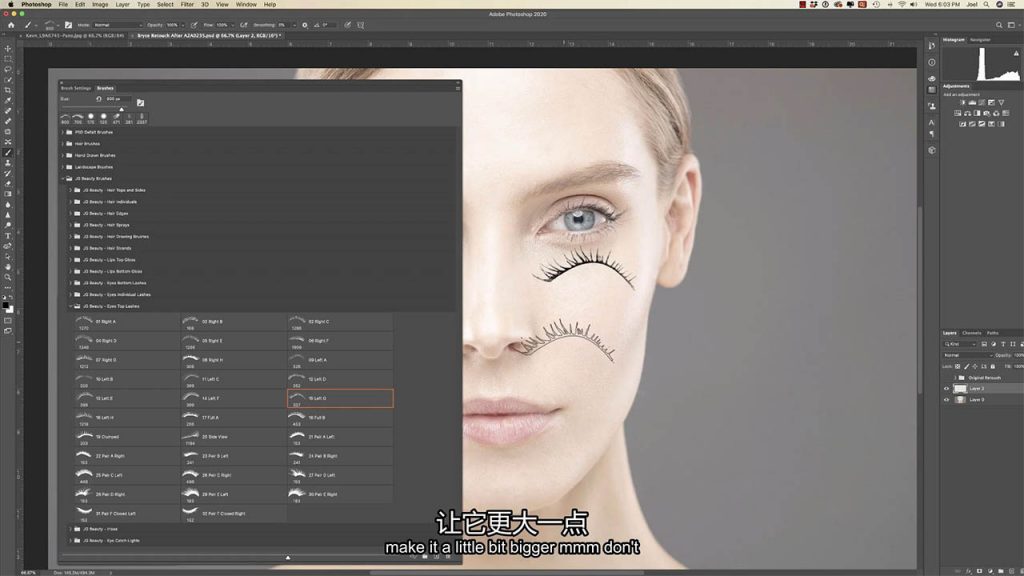Click the histogram cache warning triangle

pos(1016,54)
